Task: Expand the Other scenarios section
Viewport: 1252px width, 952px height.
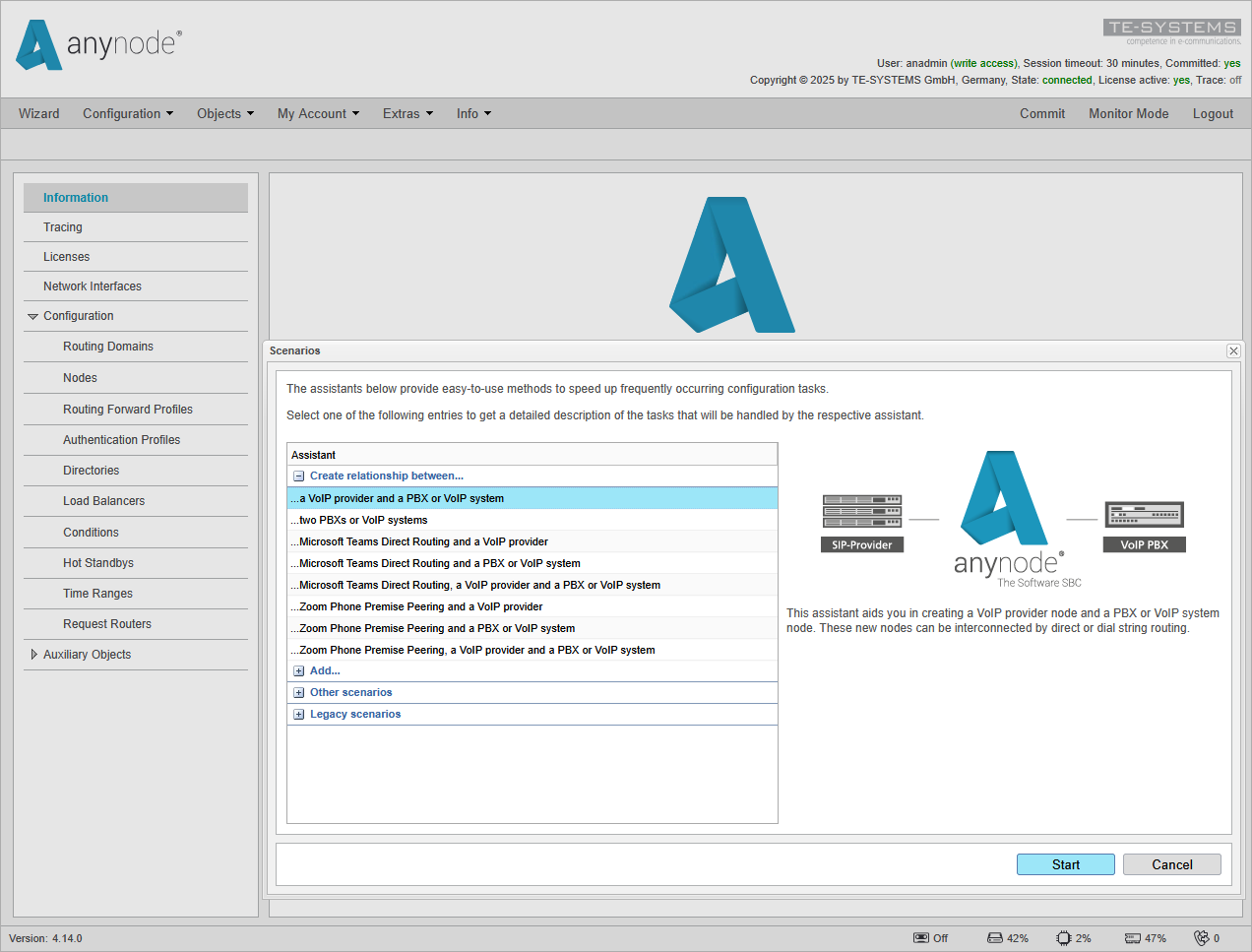Action: click(299, 692)
